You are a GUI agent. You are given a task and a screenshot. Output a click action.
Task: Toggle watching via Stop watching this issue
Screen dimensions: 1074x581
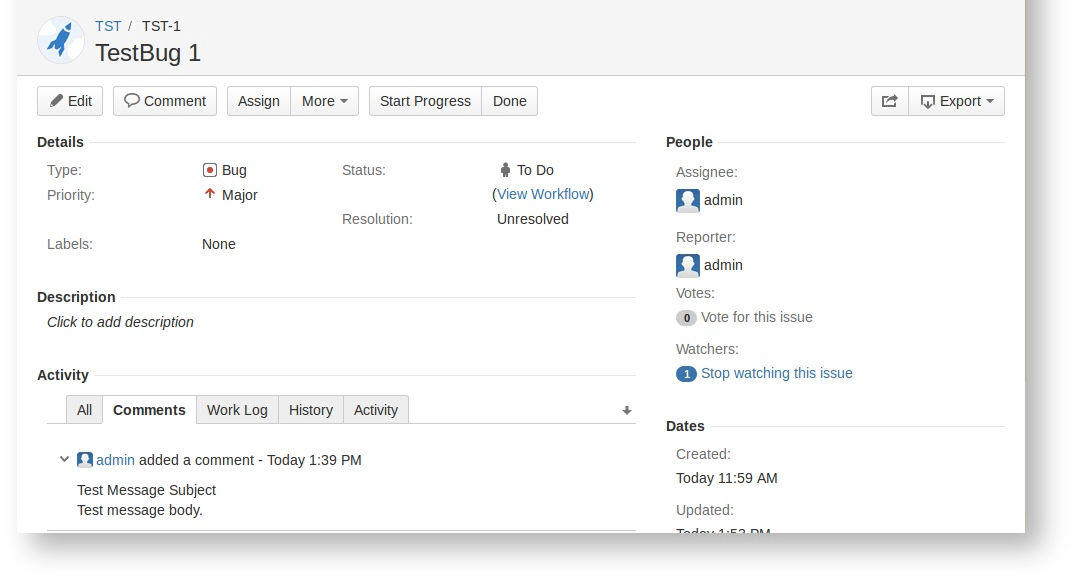(777, 373)
